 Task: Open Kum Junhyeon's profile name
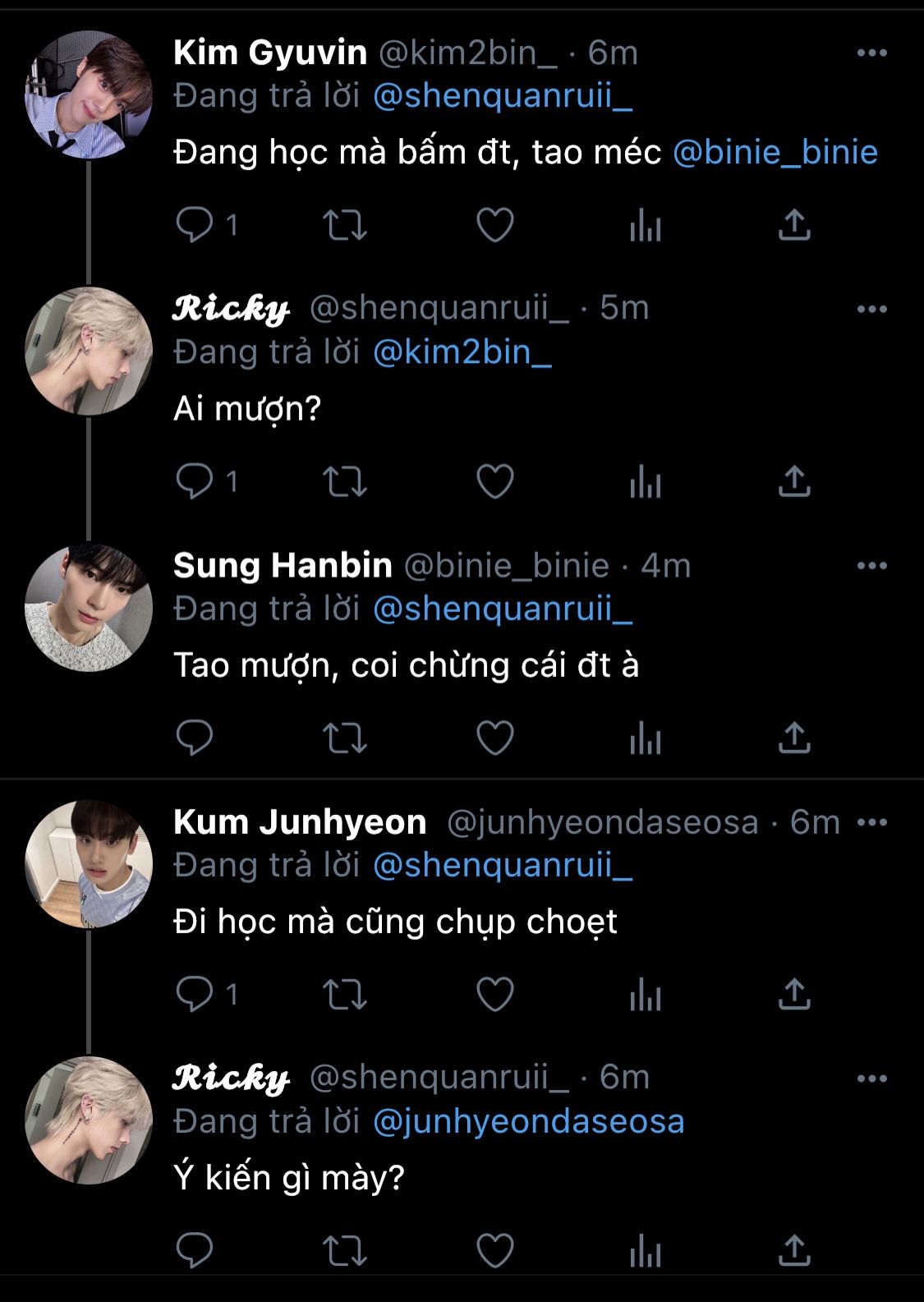click(x=300, y=822)
